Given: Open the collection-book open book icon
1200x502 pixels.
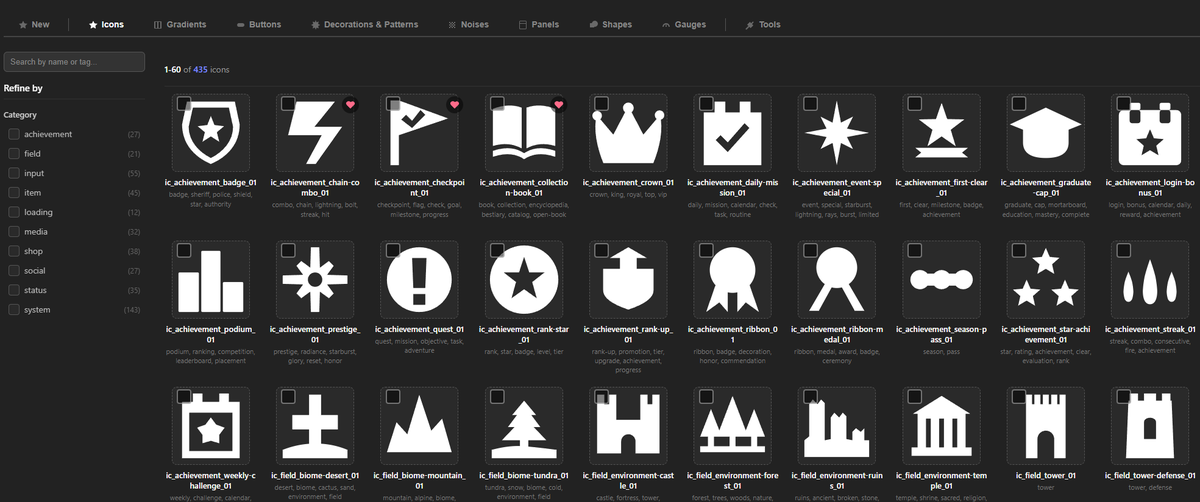Looking at the screenshot, I should (x=525, y=132).
